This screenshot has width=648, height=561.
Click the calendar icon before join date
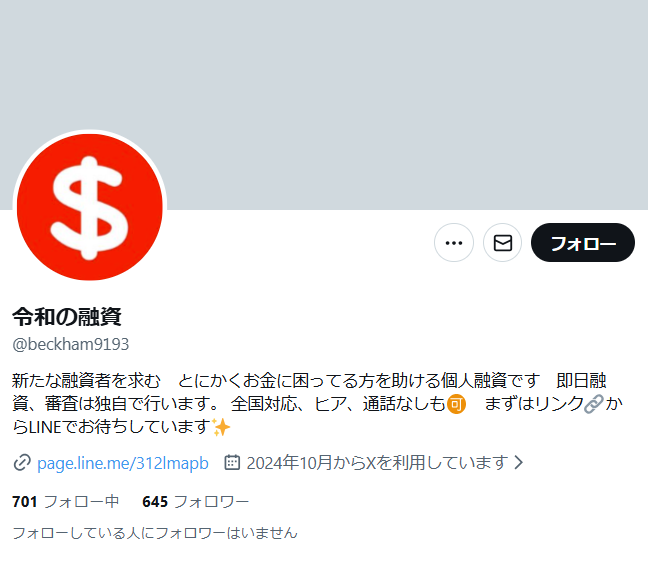tap(232, 462)
